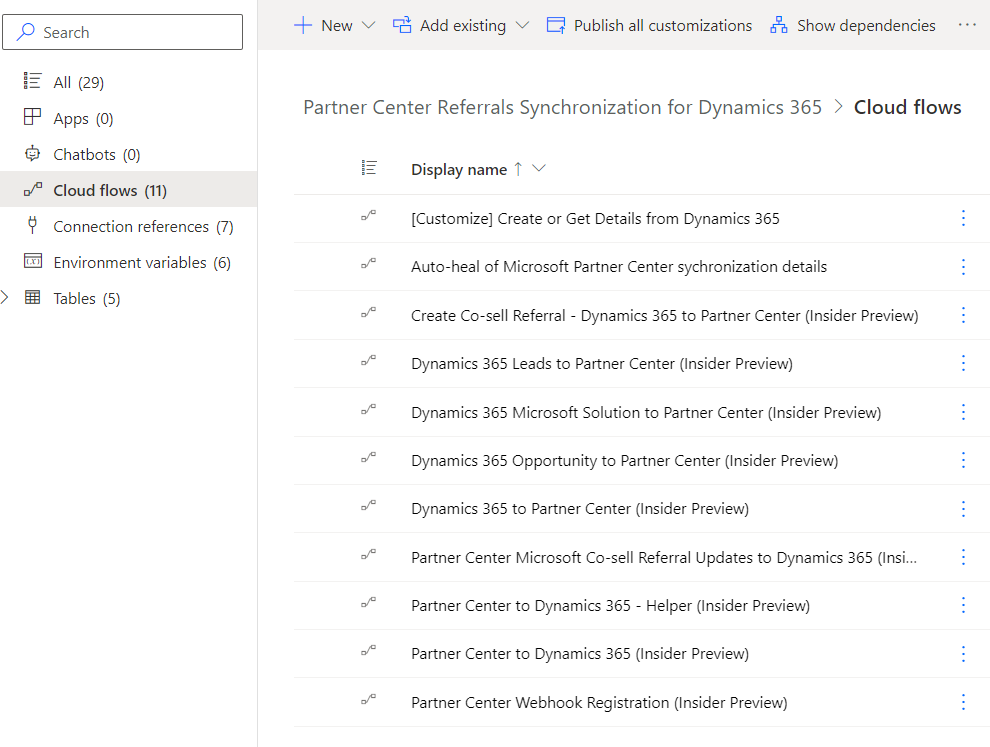This screenshot has width=990, height=747.
Task: Expand the Add existing dropdown chevron
Action: tap(522, 26)
